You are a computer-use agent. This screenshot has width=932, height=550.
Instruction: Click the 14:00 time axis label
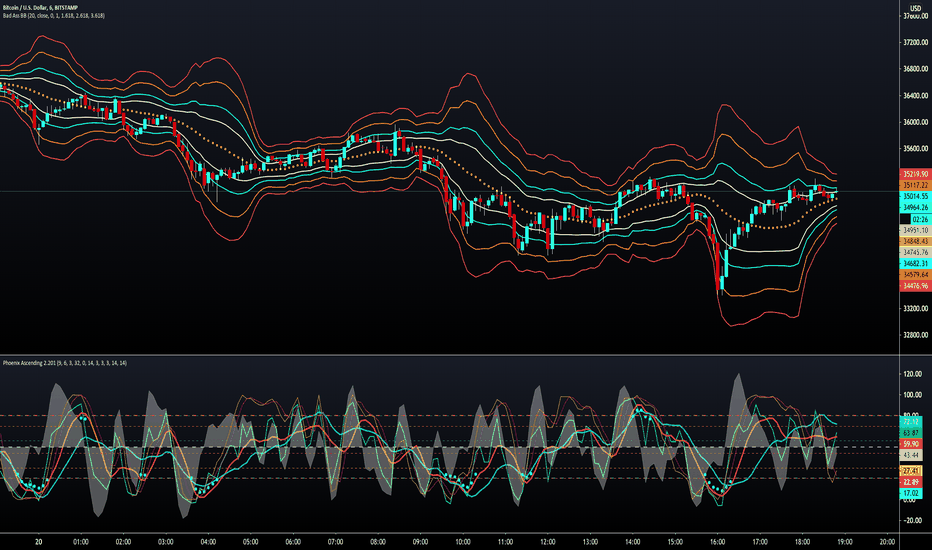(x=632, y=542)
